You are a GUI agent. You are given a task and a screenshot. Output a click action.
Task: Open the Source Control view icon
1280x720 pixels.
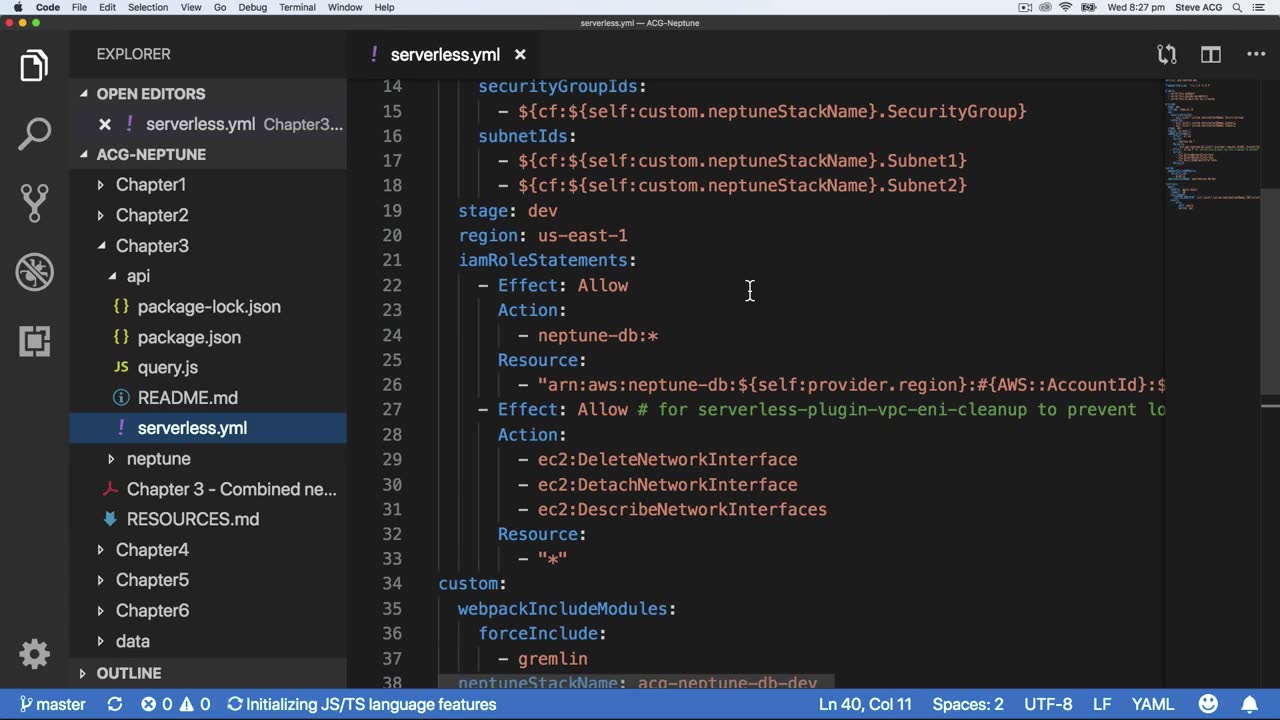click(x=34, y=203)
